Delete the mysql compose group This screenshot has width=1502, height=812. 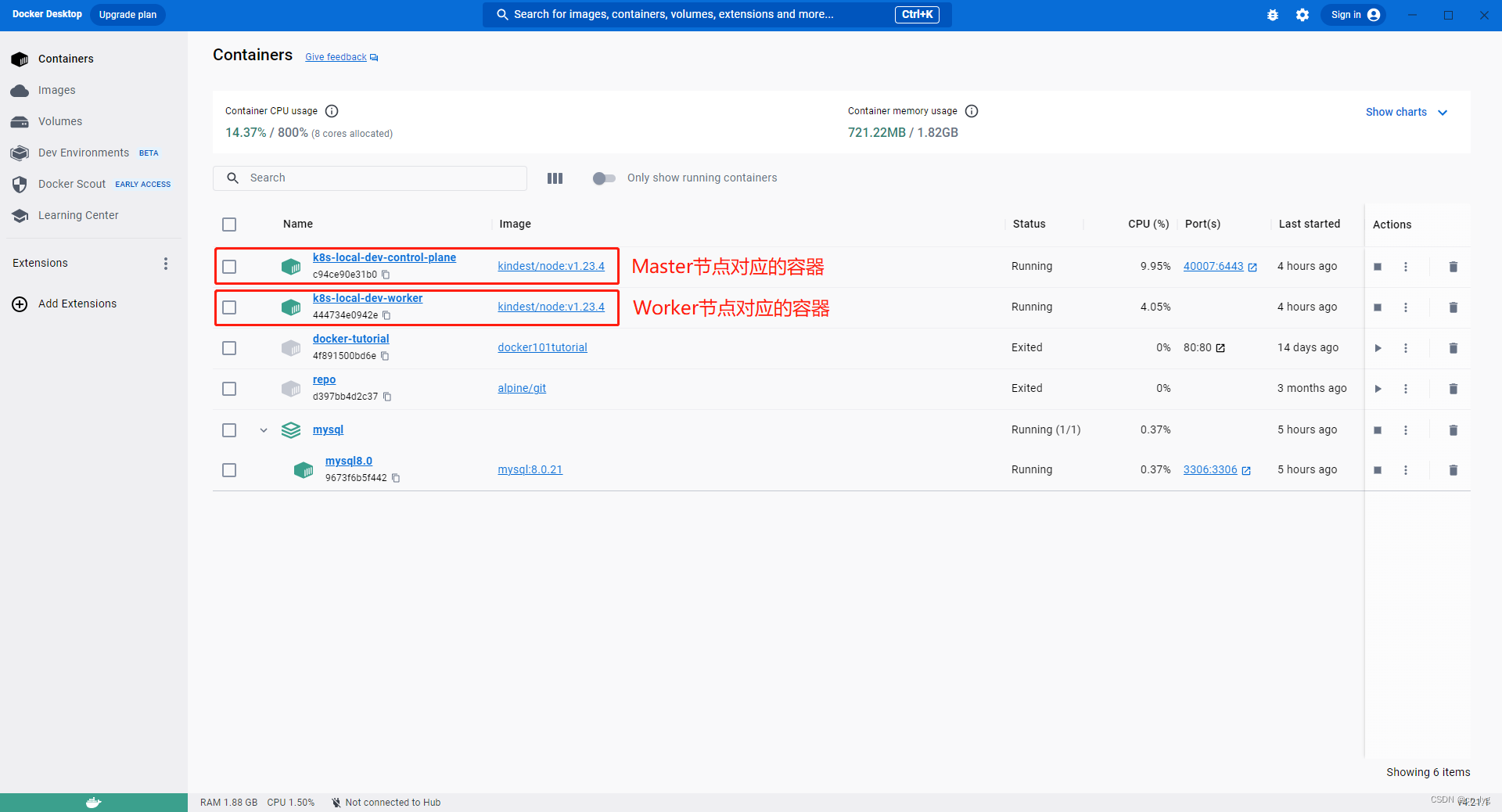point(1453,430)
